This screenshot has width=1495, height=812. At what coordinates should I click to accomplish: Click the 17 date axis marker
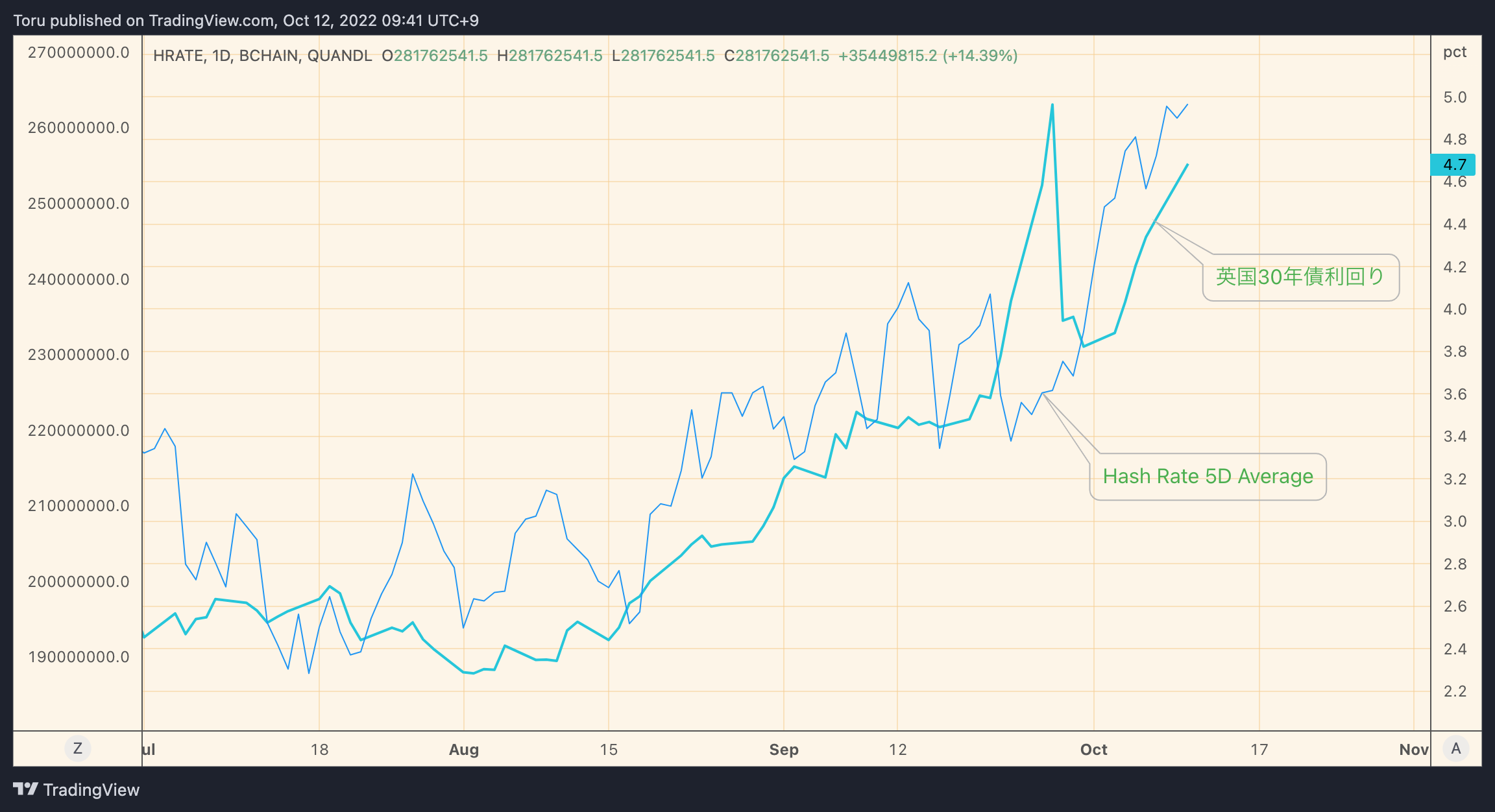coord(1259,750)
